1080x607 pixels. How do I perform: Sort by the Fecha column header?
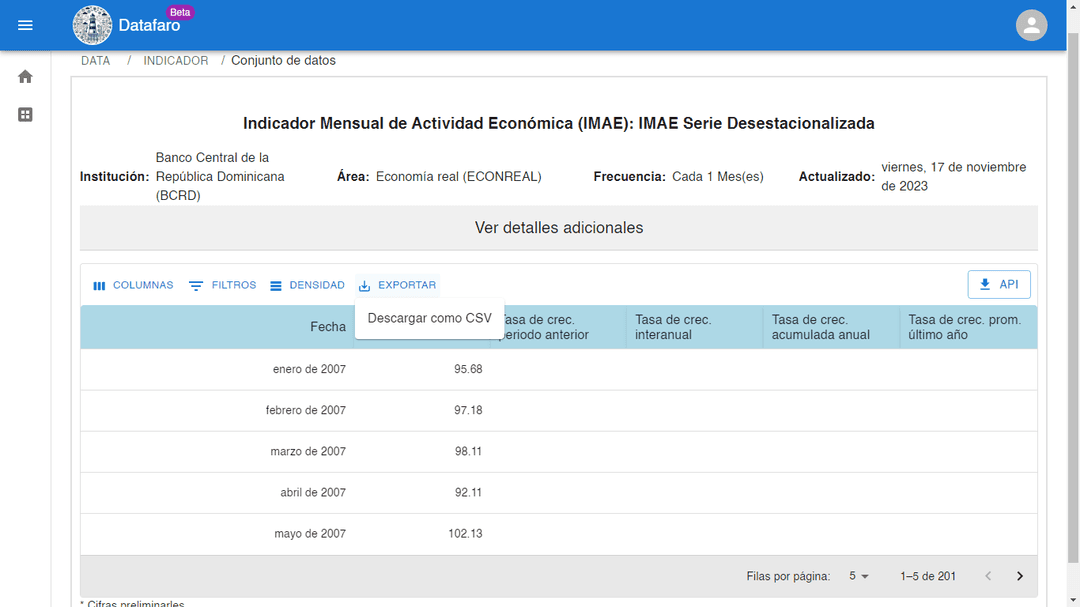[x=328, y=327]
